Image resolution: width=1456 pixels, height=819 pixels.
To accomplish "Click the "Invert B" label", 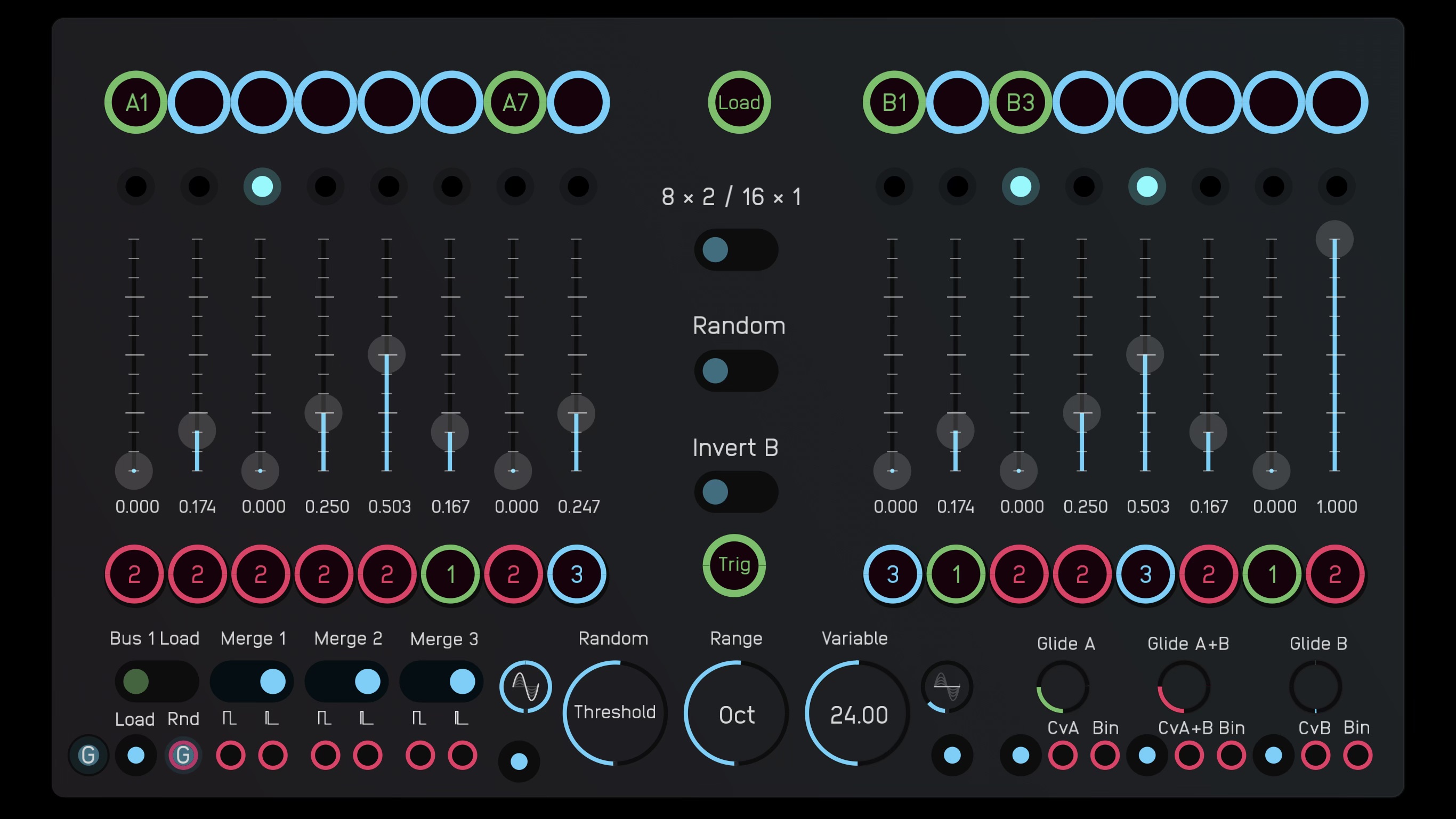I will pos(735,448).
